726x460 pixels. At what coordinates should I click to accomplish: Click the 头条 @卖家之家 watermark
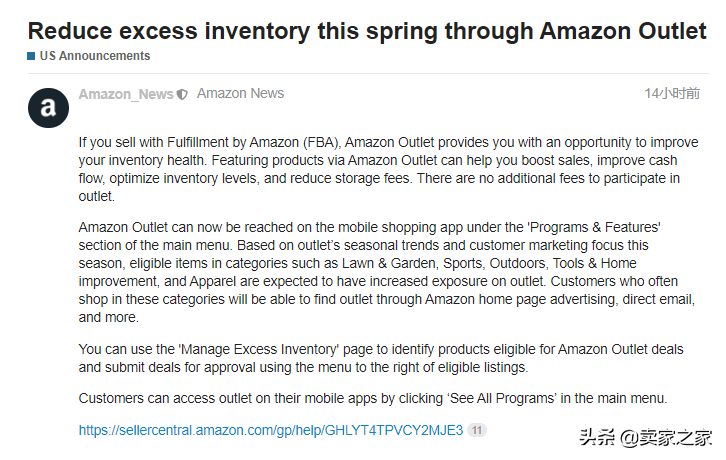click(x=645, y=437)
